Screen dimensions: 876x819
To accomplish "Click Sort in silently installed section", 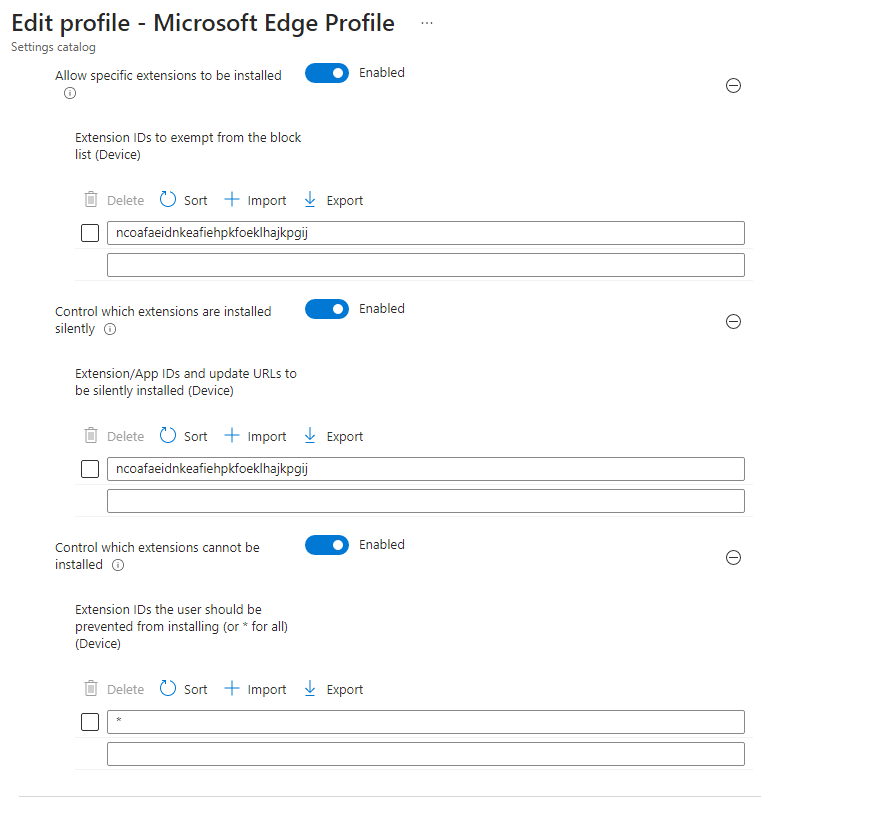I will (184, 436).
